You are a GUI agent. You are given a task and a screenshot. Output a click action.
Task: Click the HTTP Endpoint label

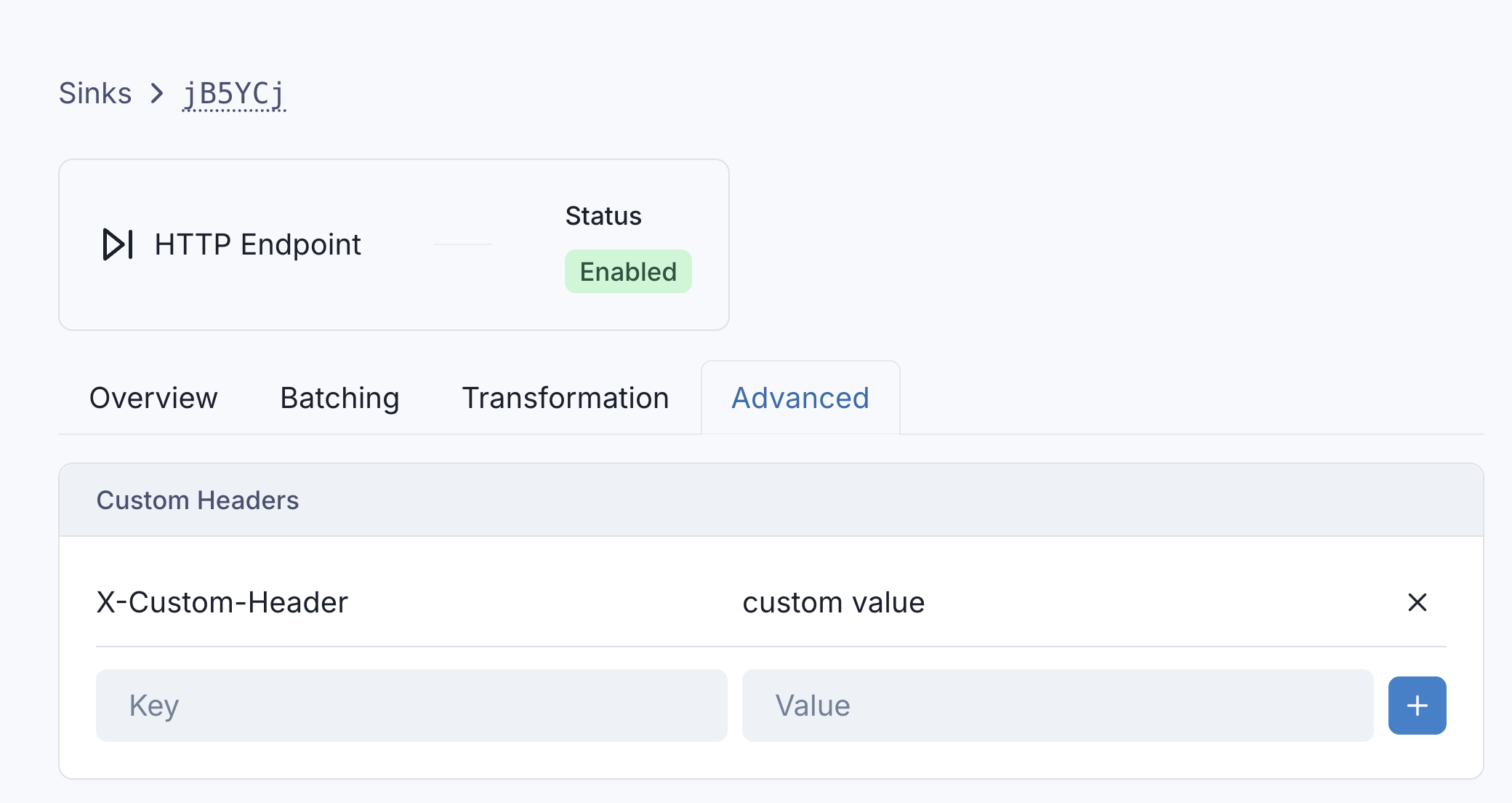point(258,244)
